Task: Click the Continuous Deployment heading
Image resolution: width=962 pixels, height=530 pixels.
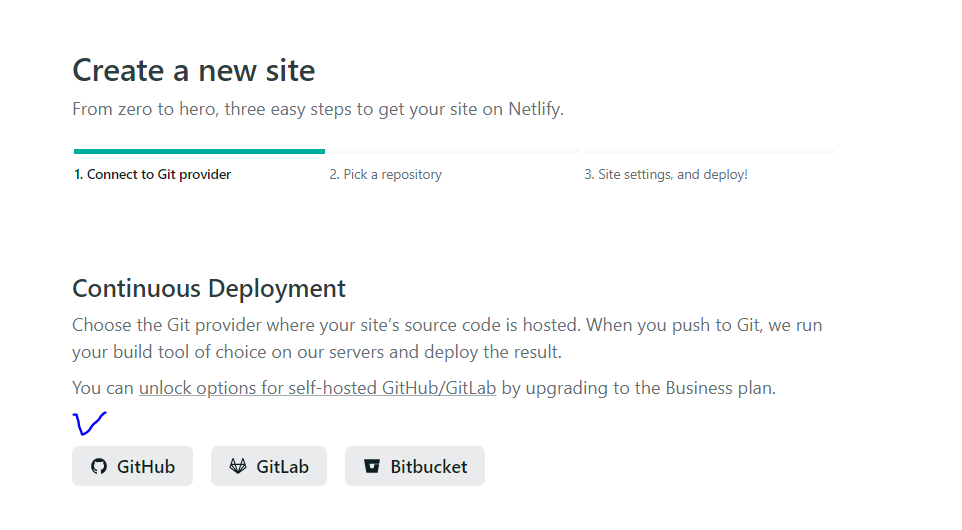Action: coord(209,288)
